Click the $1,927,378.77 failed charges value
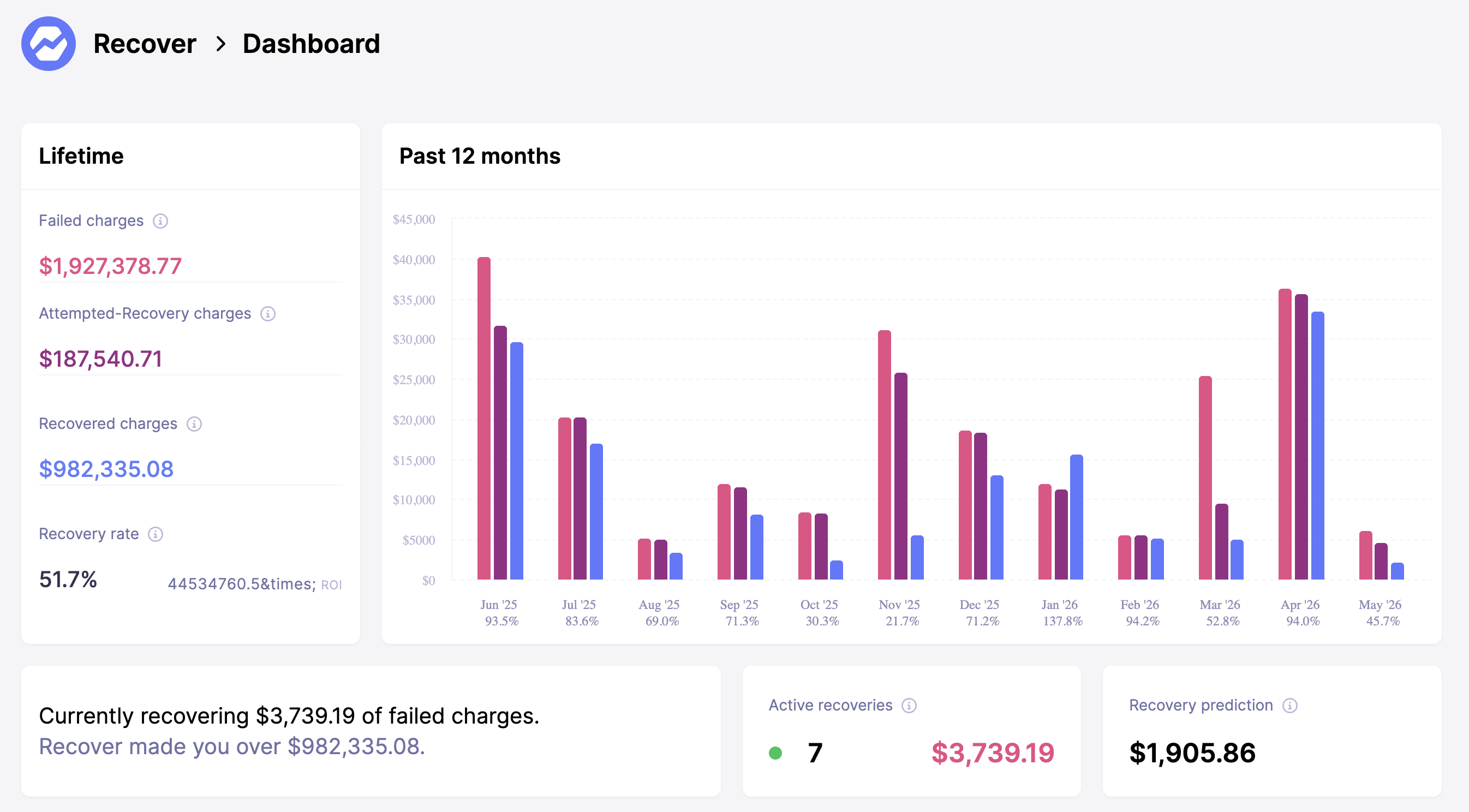The image size is (1469, 812). [x=110, y=266]
